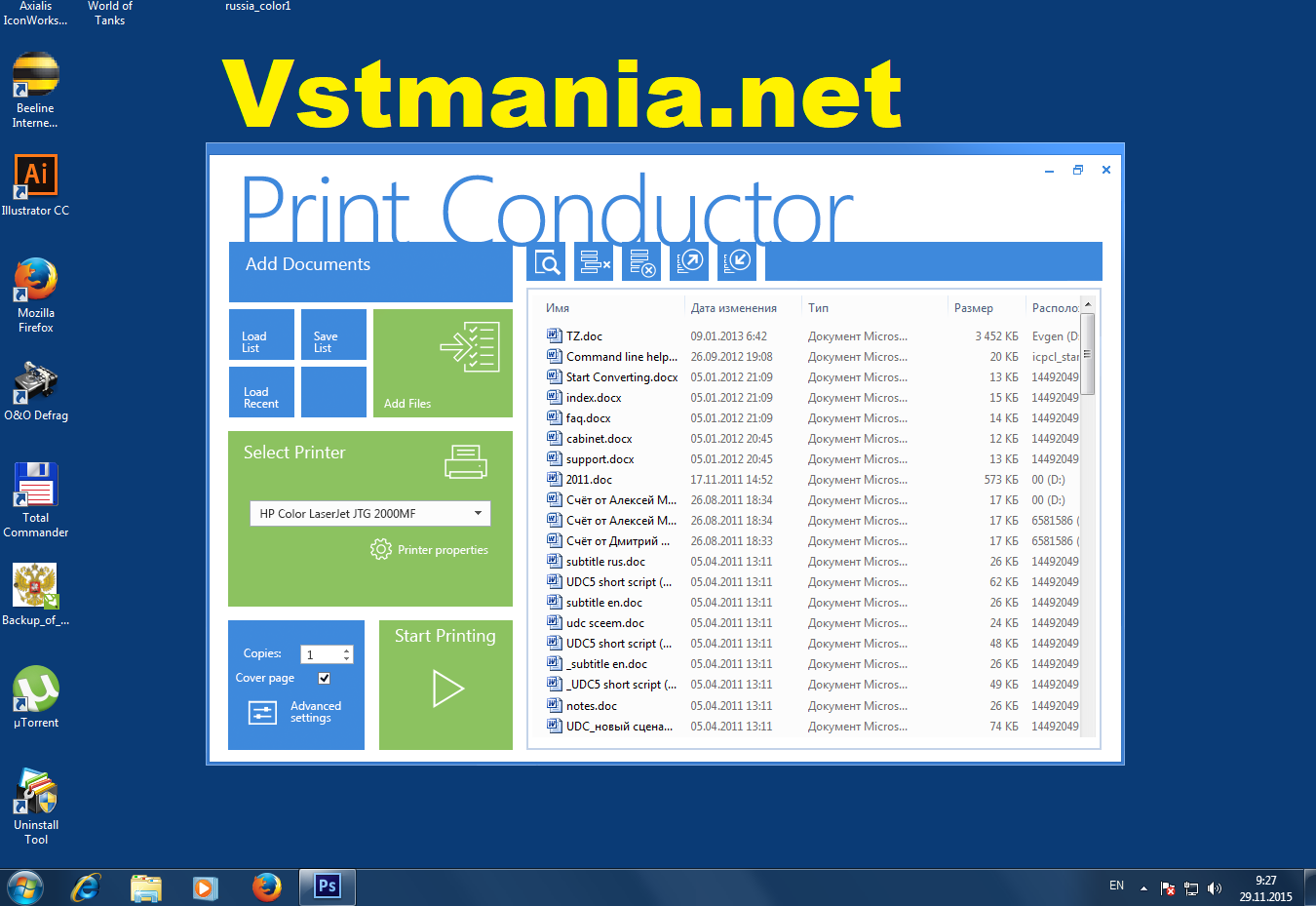
Task: Click the Copies stepper up arrow
Action: point(347,650)
